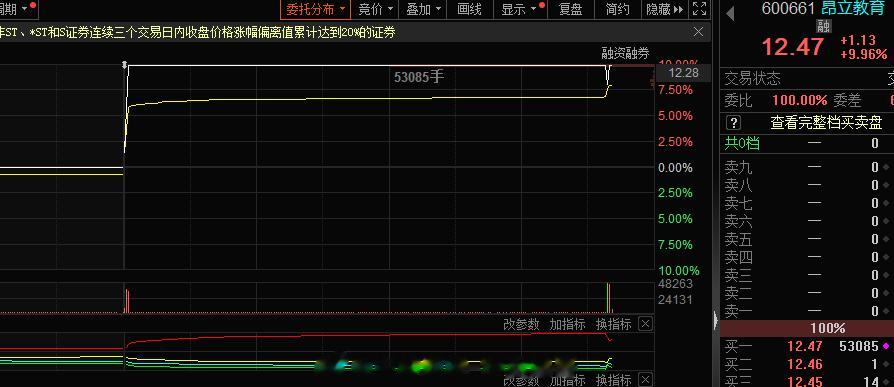894x387 pixels.
Task: Click the 融 margin badge
Action: [823, 26]
